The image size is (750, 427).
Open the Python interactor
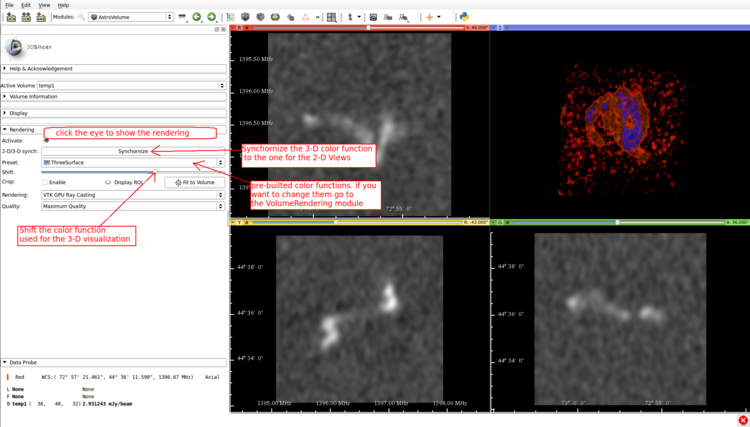(x=464, y=17)
